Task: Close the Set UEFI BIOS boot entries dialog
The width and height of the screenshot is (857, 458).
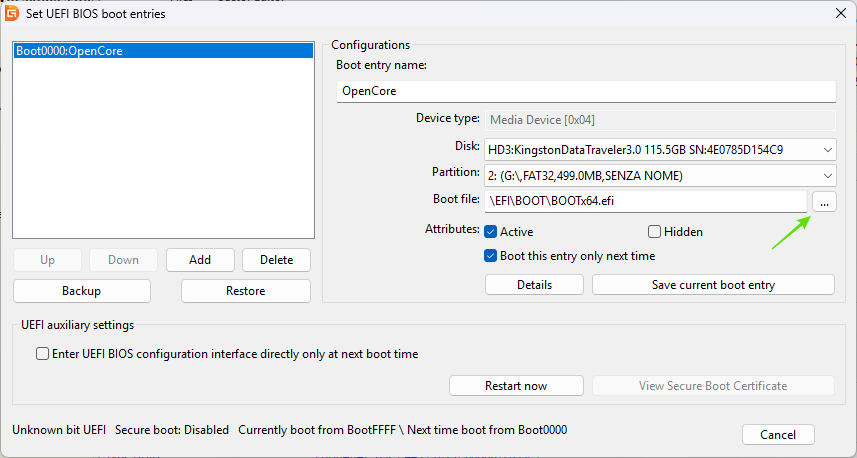Action: [x=841, y=14]
